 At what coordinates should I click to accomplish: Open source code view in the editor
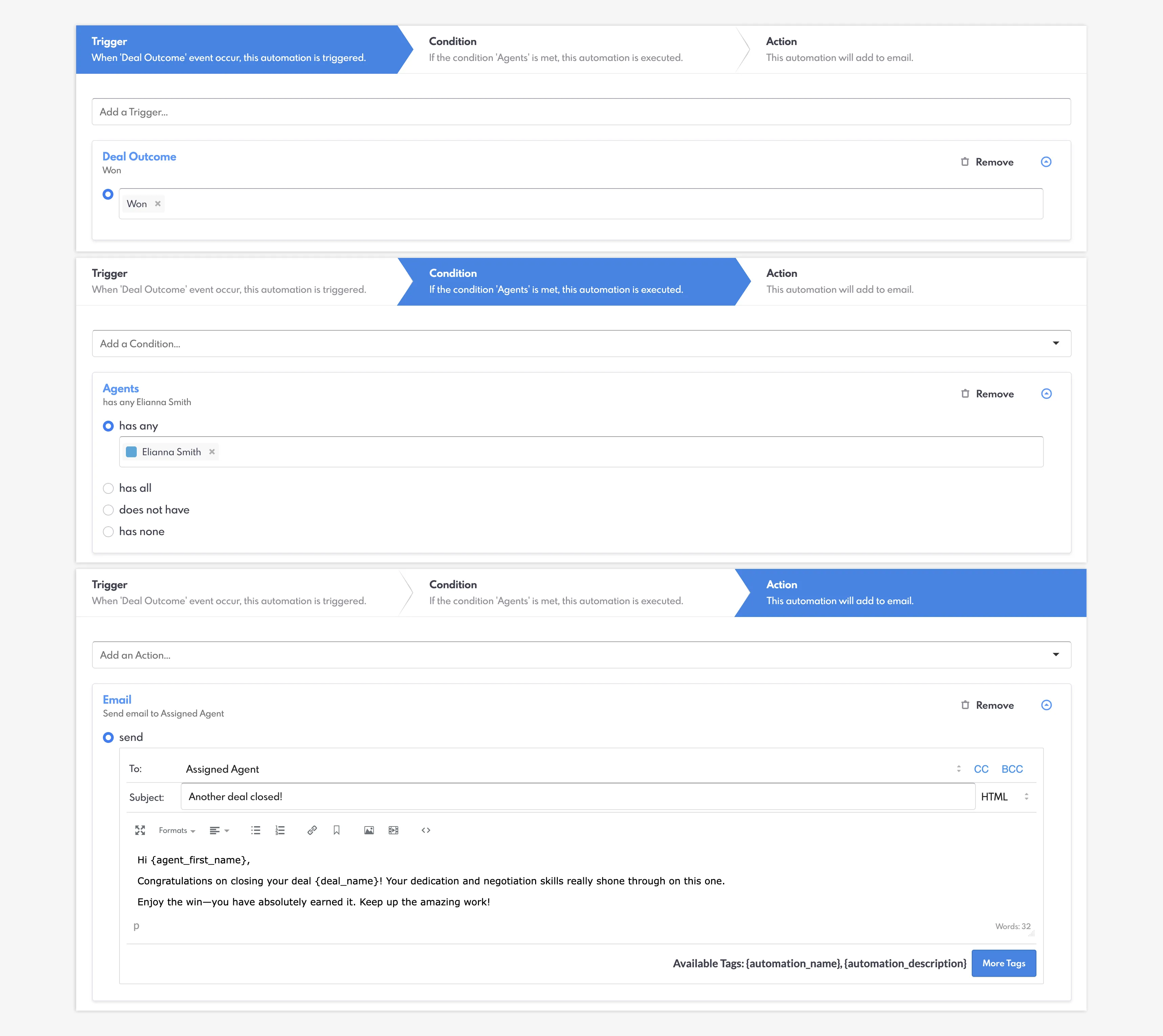pyautogui.click(x=426, y=831)
